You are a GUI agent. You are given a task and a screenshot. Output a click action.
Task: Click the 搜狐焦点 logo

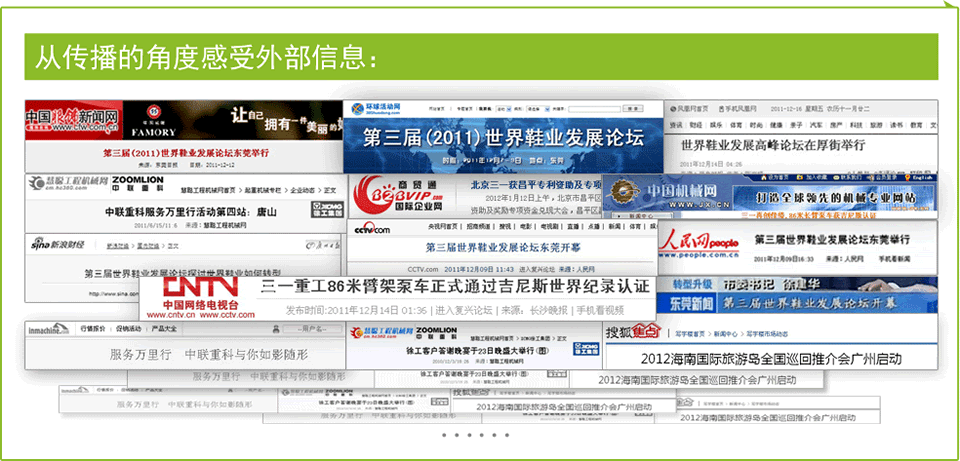(x=632, y=332)
